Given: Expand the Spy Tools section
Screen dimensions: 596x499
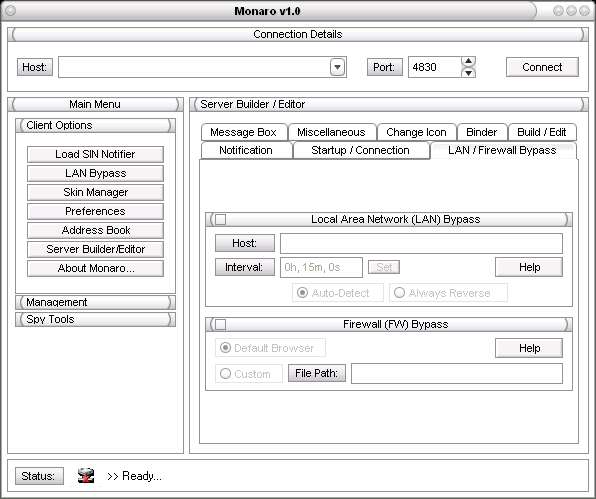Looking at the screenshot, I should pyautogui.click(x=95, y=319).
